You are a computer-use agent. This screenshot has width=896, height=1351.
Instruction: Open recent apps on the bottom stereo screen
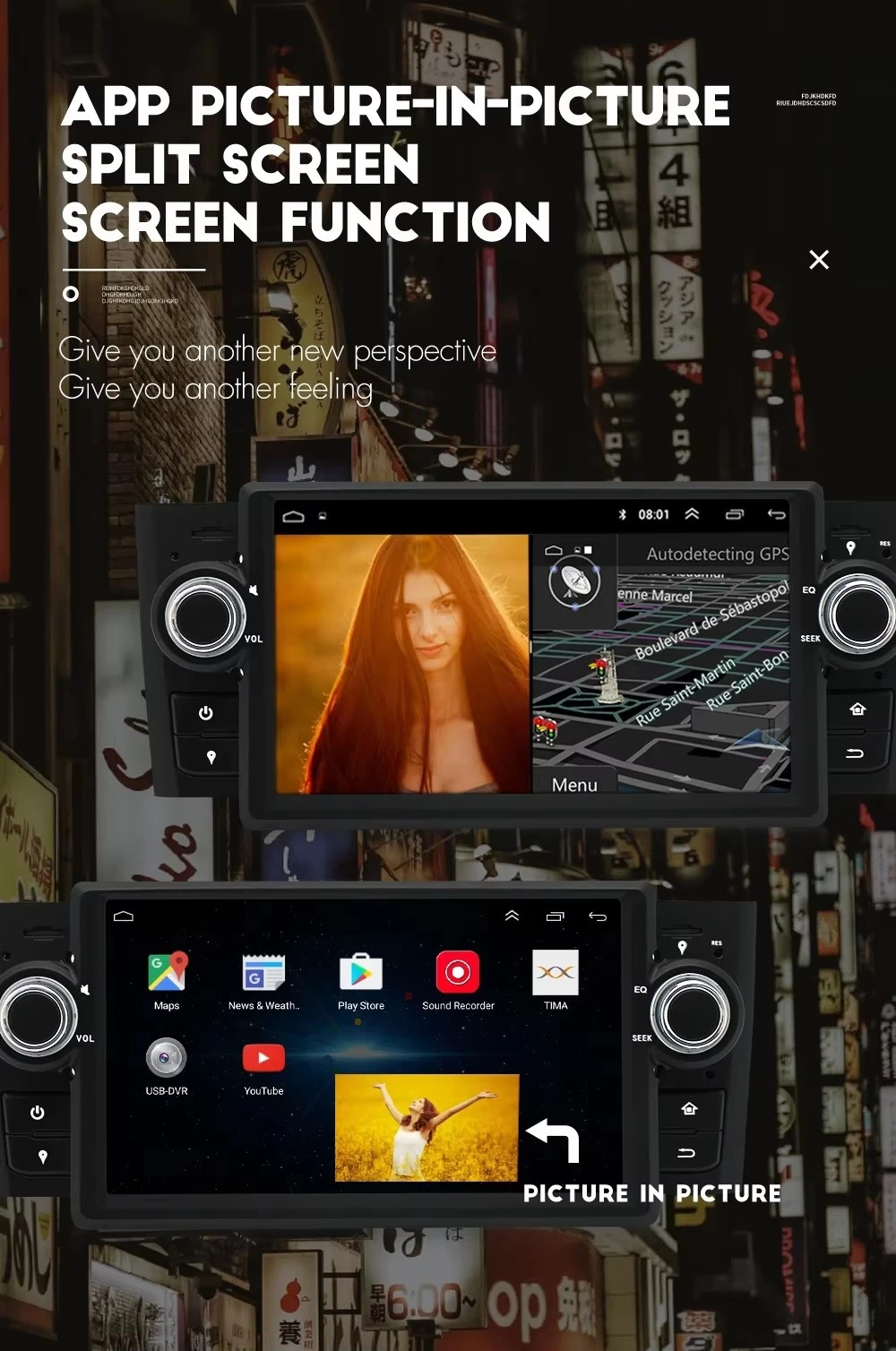(556, 916)
